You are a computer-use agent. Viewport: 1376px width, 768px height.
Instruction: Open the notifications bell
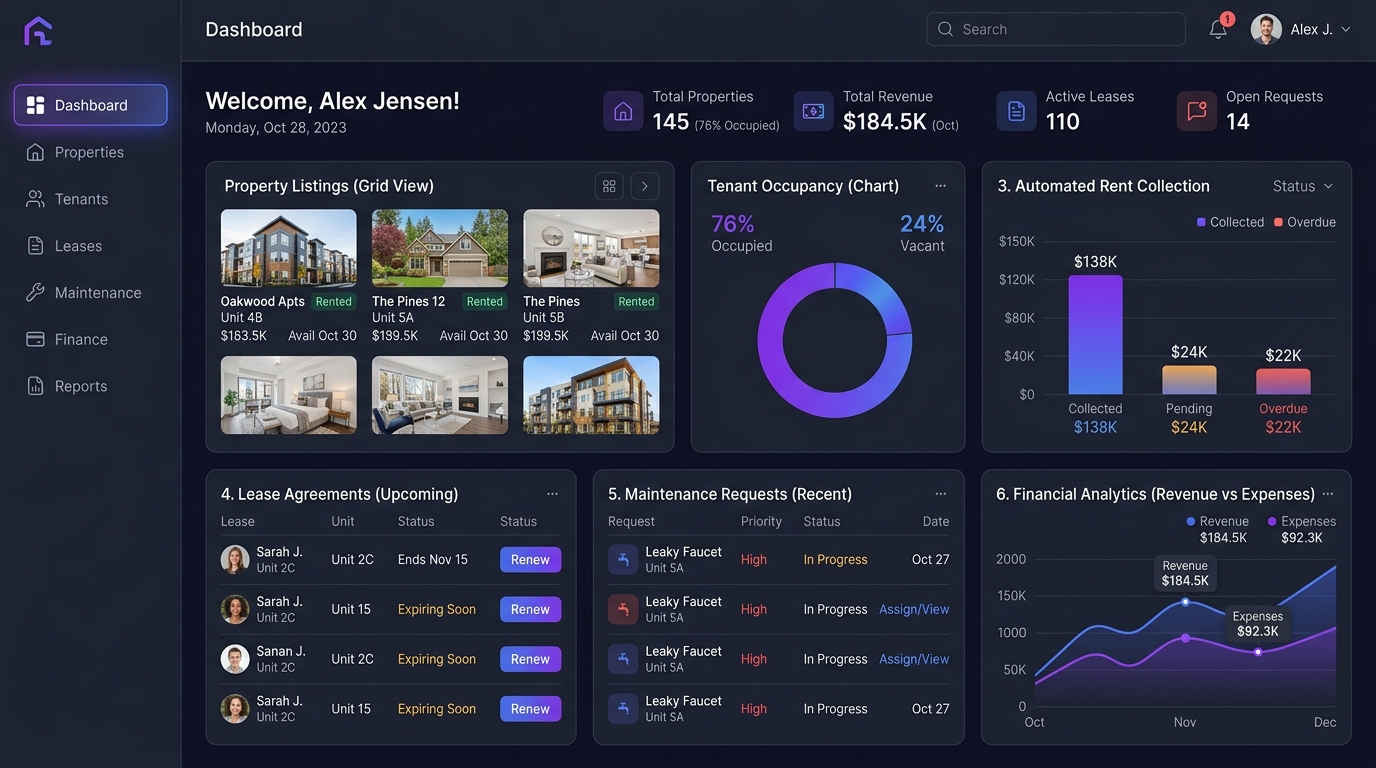(x=1218, y=29)
